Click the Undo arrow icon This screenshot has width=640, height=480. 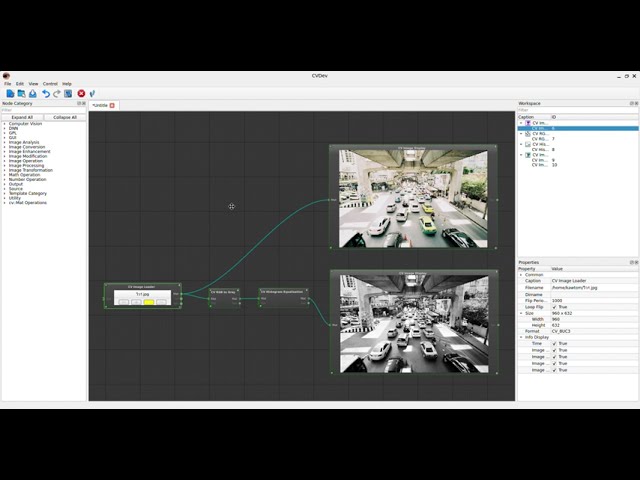coord(46,93)
